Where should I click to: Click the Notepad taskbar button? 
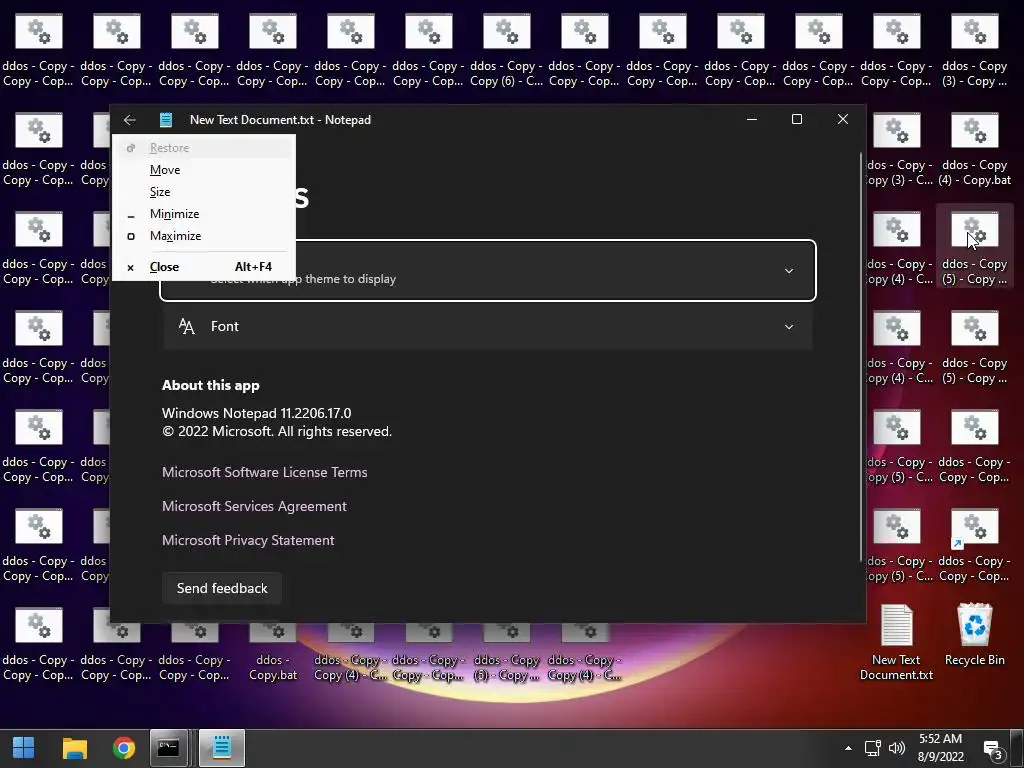222,748
